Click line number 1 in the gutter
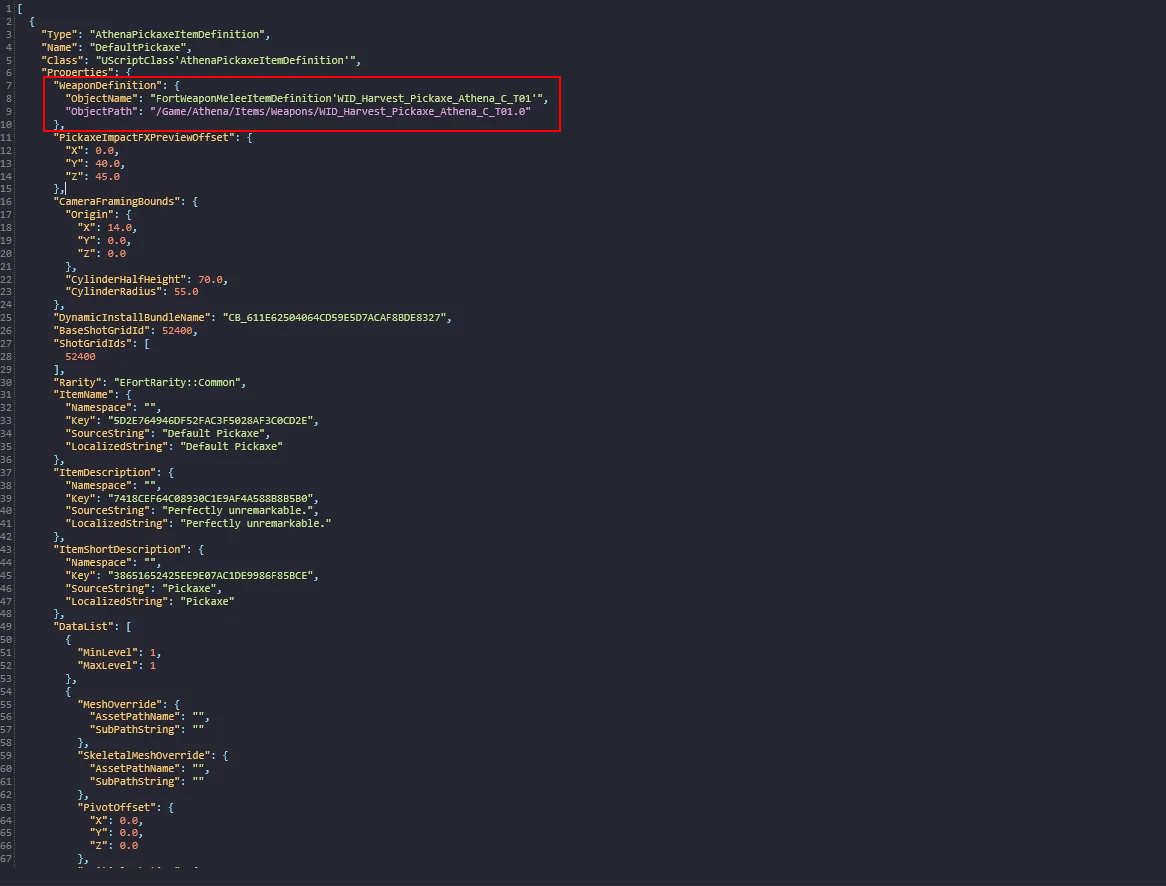 (8, 8)
